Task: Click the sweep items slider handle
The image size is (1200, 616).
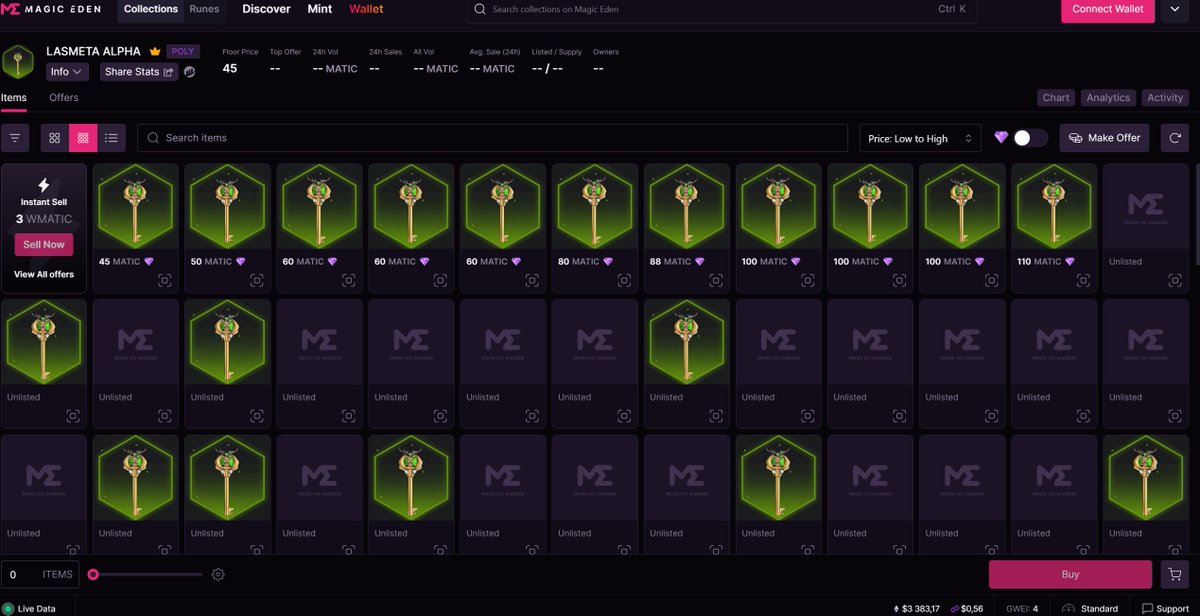Action: [x=93, y=575]
